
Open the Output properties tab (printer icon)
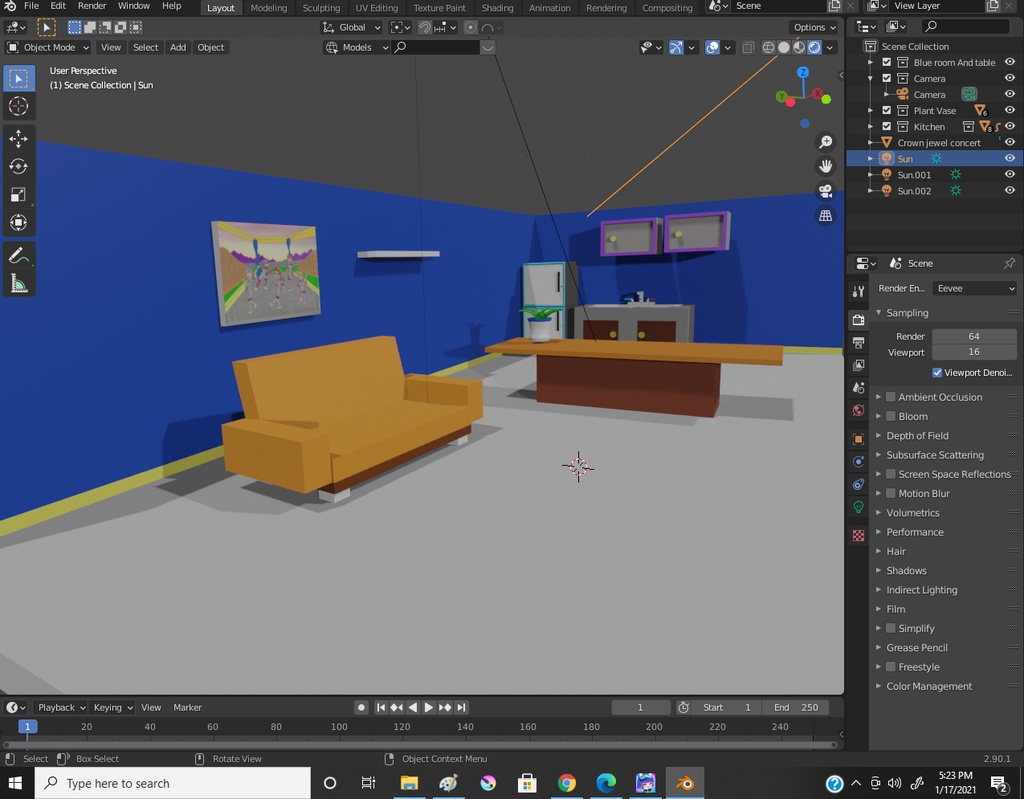tap(858, 342)
